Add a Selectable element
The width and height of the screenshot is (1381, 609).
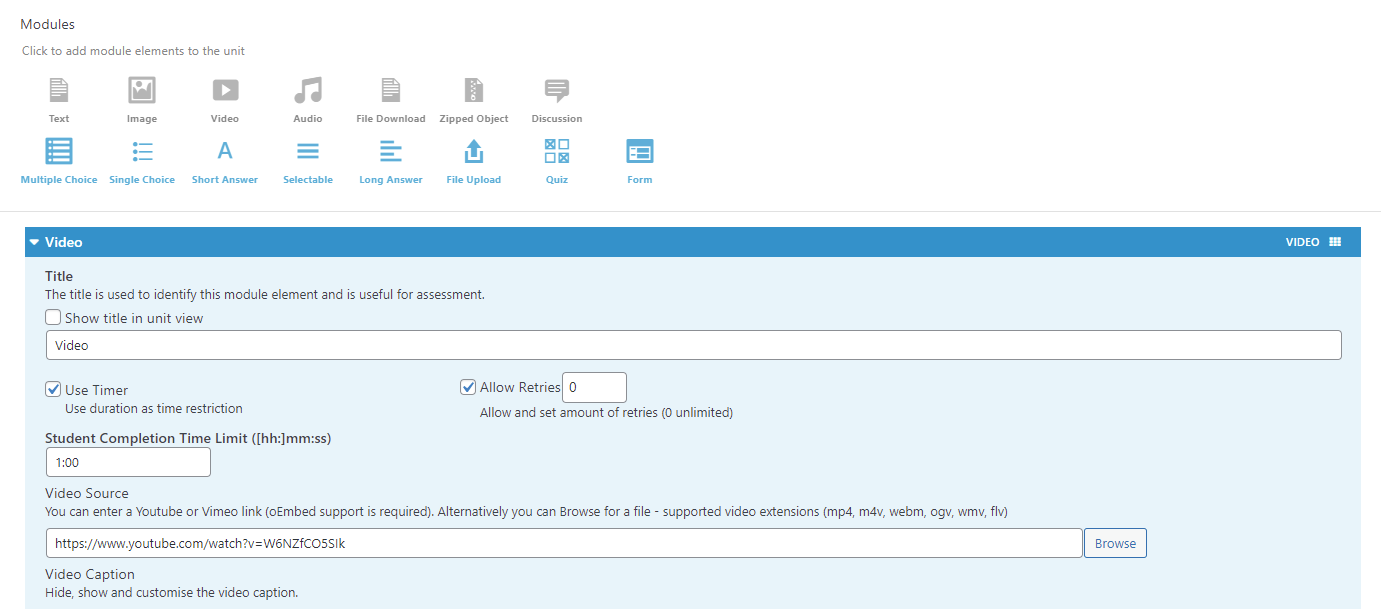(308, 161)
